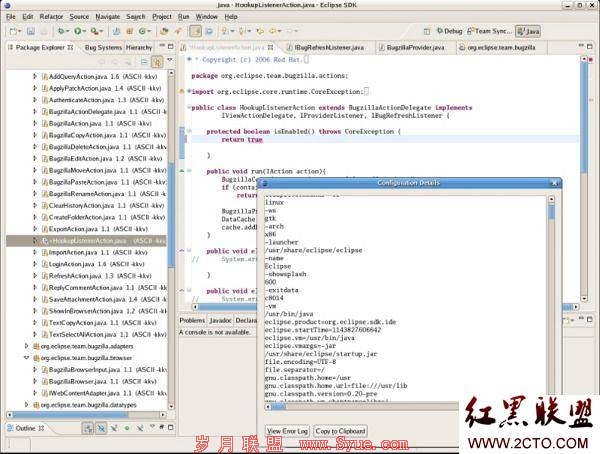600x454 pixels.
Task: Close the Configuration Details dialog
Action: [554, 183]
